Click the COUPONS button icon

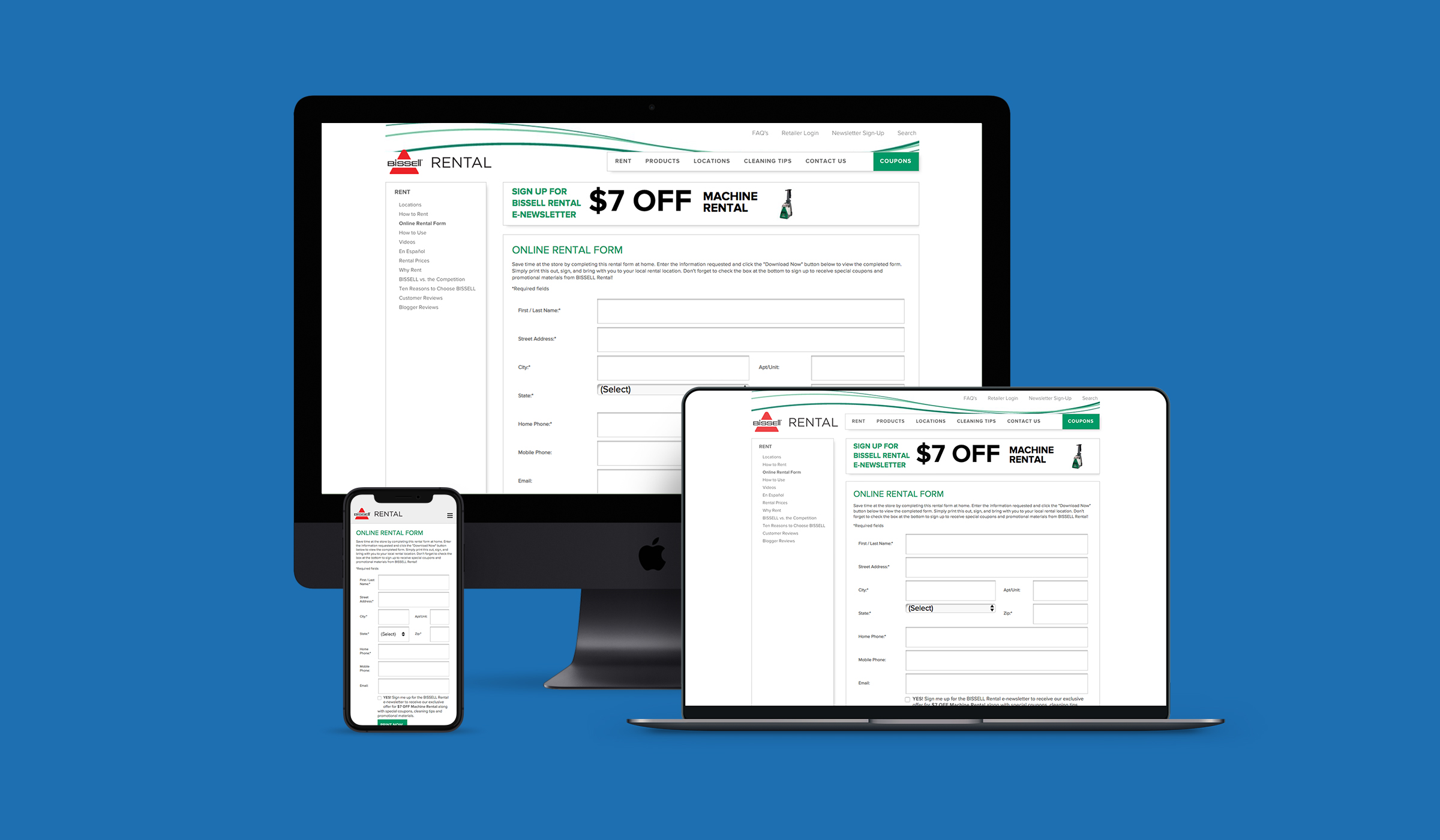pos(894,161)
